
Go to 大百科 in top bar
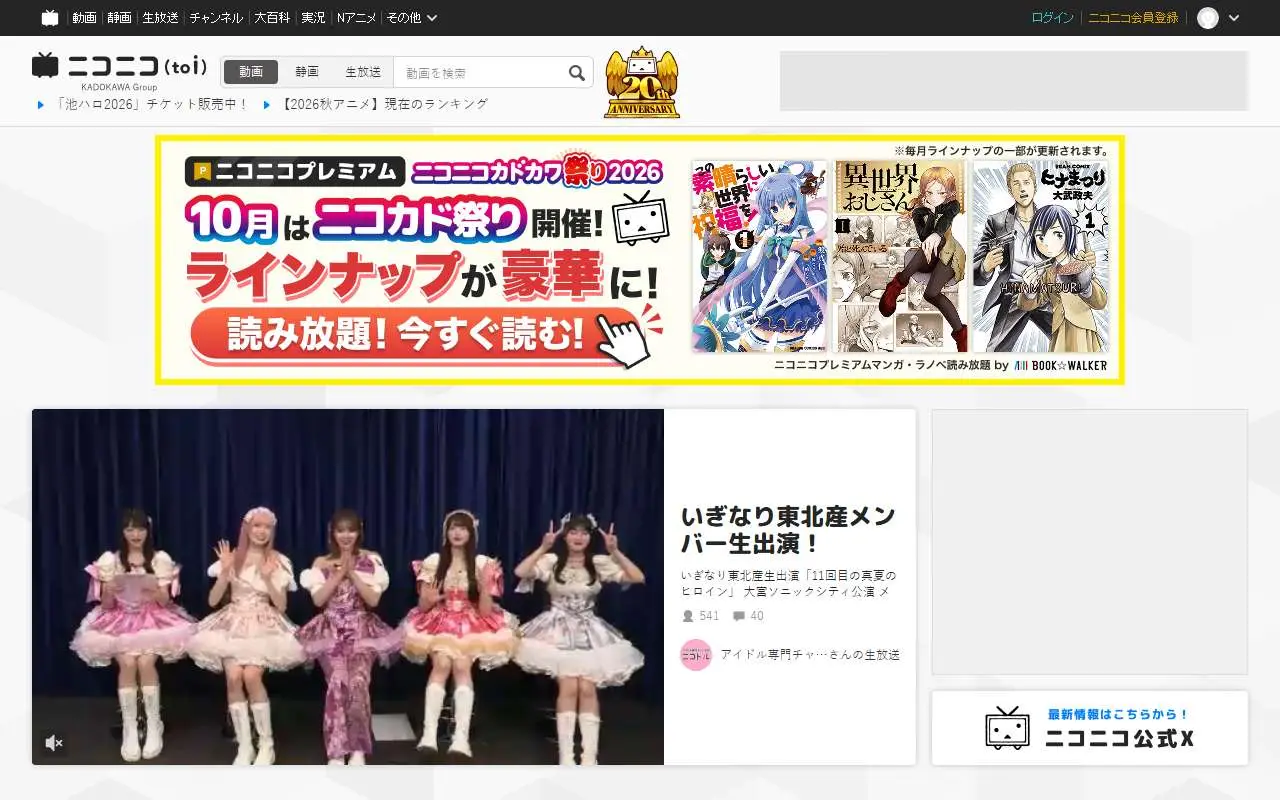coord(272,18)
